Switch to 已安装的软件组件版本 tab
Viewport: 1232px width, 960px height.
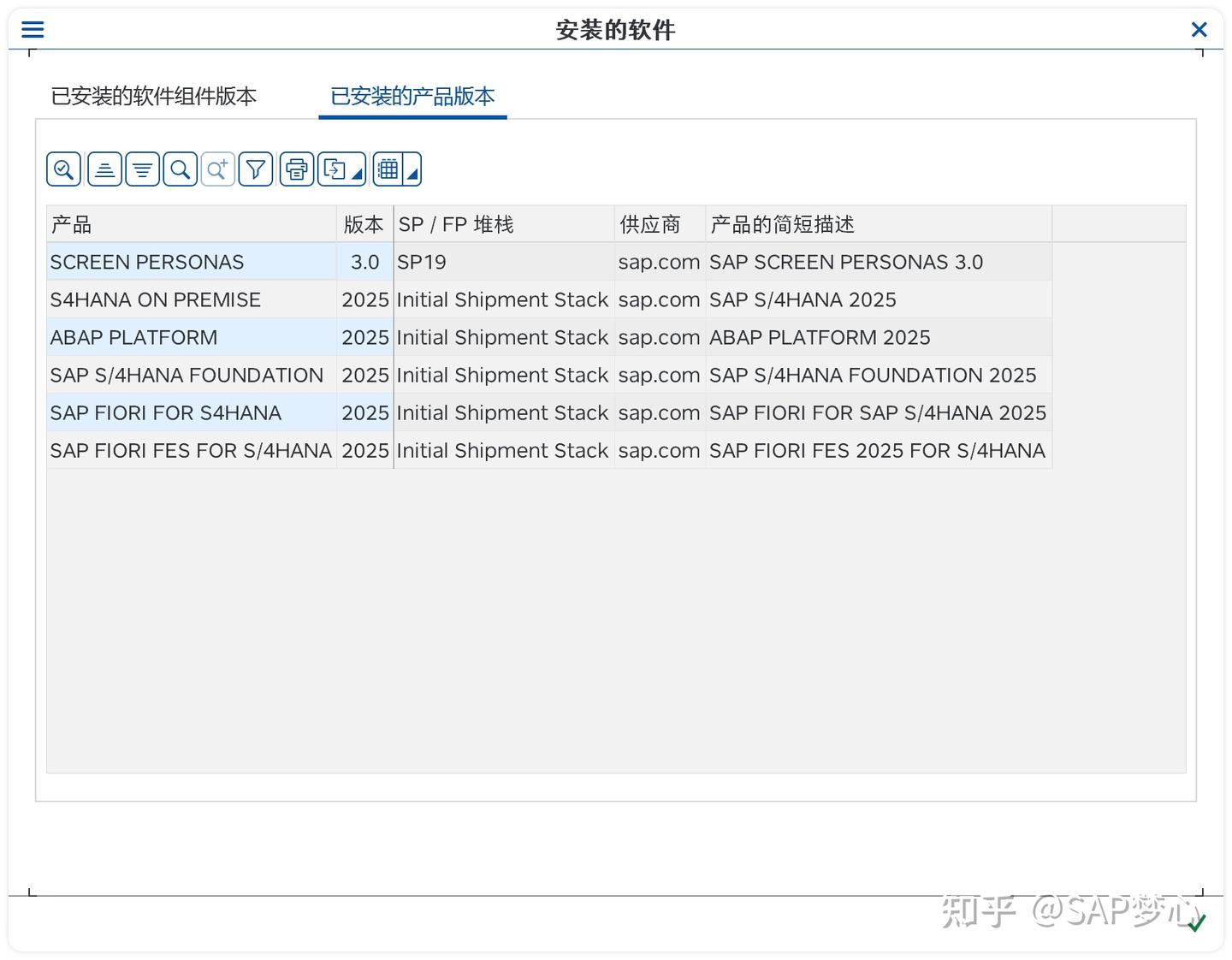tap(154, 96)
